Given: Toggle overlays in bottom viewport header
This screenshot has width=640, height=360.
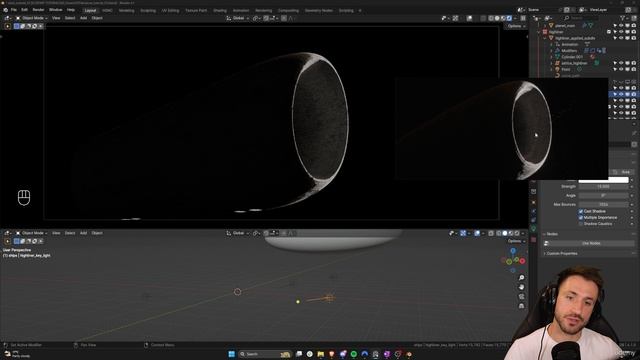Looking at the screenshot, I should (x=477, y=233).
